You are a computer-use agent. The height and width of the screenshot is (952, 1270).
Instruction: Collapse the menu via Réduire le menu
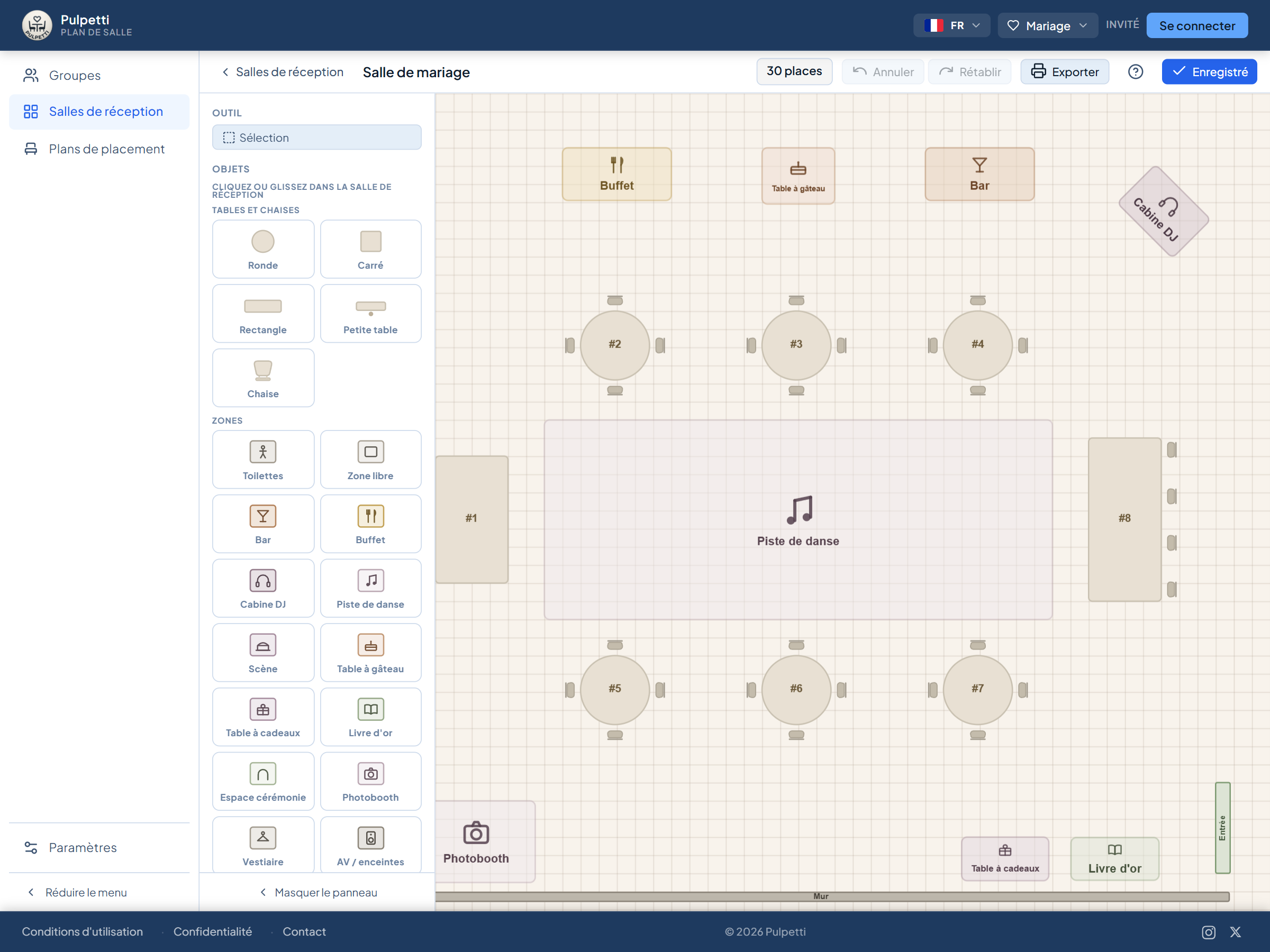pos(77,892)
